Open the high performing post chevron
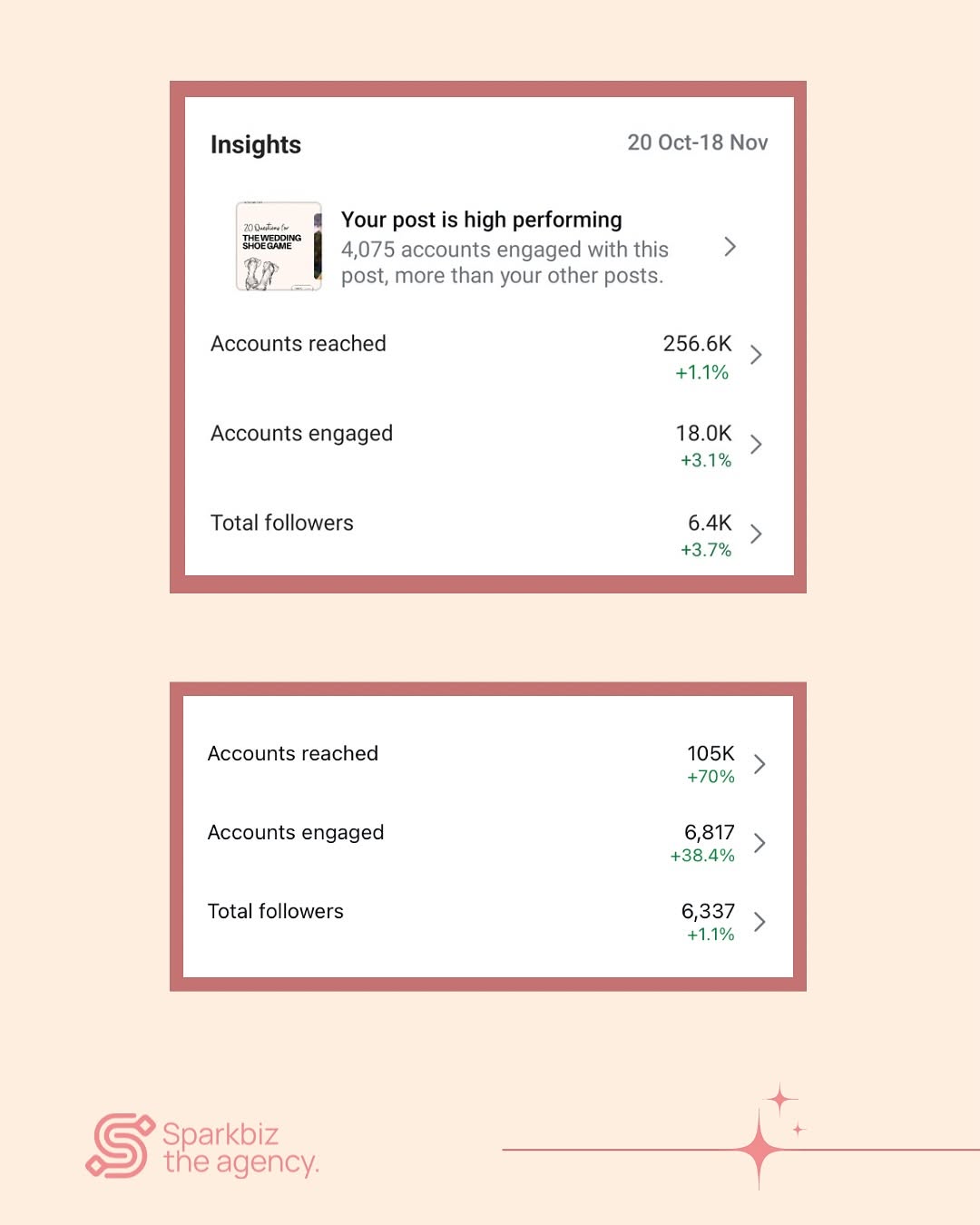This screenshot has height=1225, width=980. [730, 247]
